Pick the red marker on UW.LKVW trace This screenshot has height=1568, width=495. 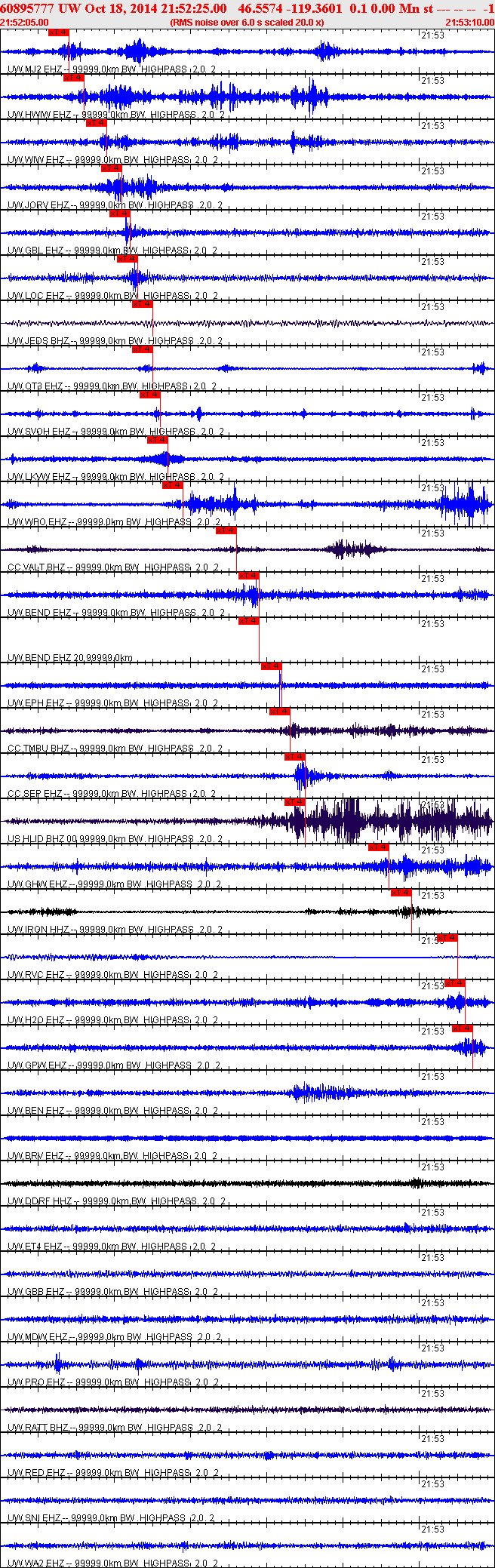(157, 440)
